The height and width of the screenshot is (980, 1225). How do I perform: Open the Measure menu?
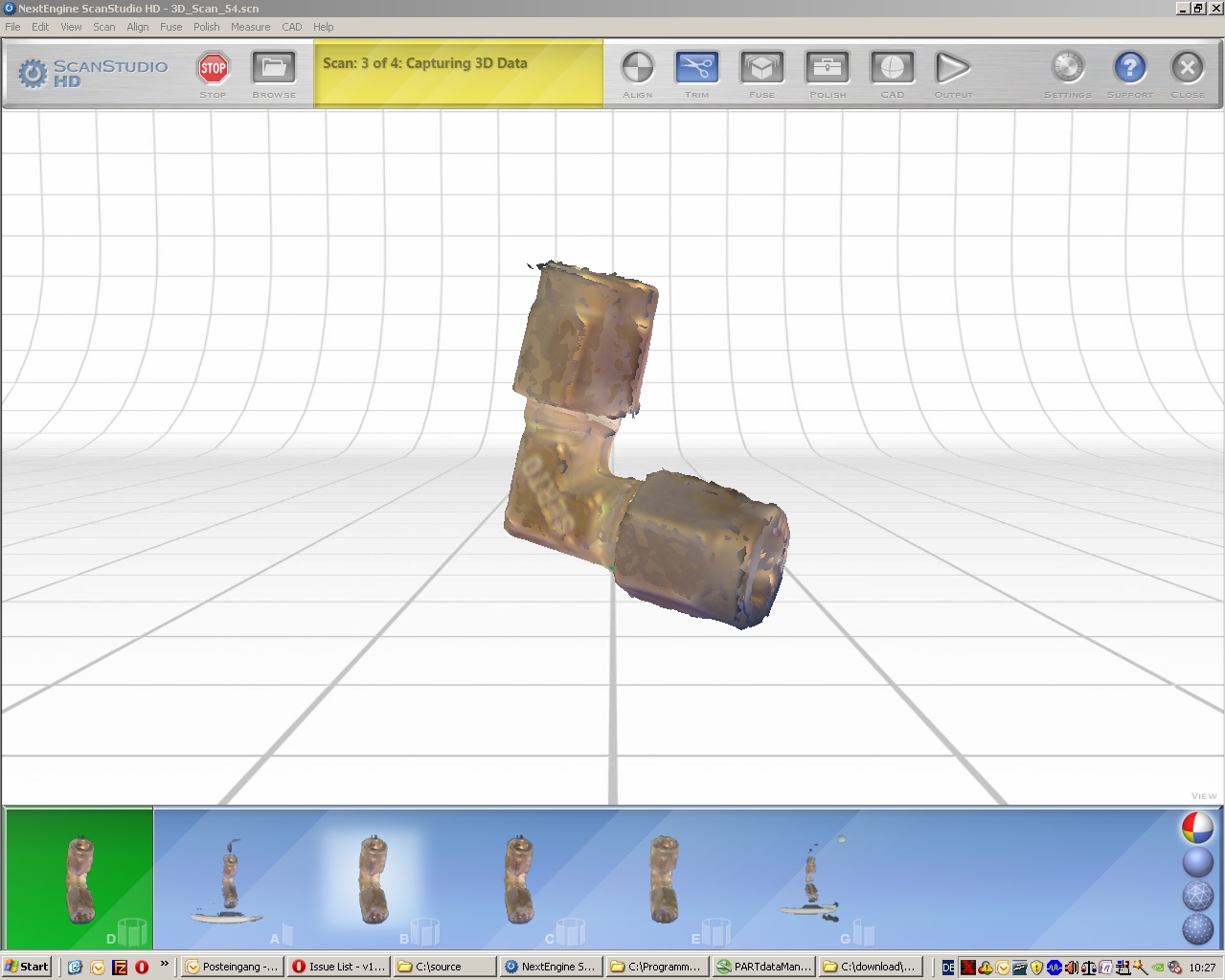pyautogui.click(x=250, y=27)
